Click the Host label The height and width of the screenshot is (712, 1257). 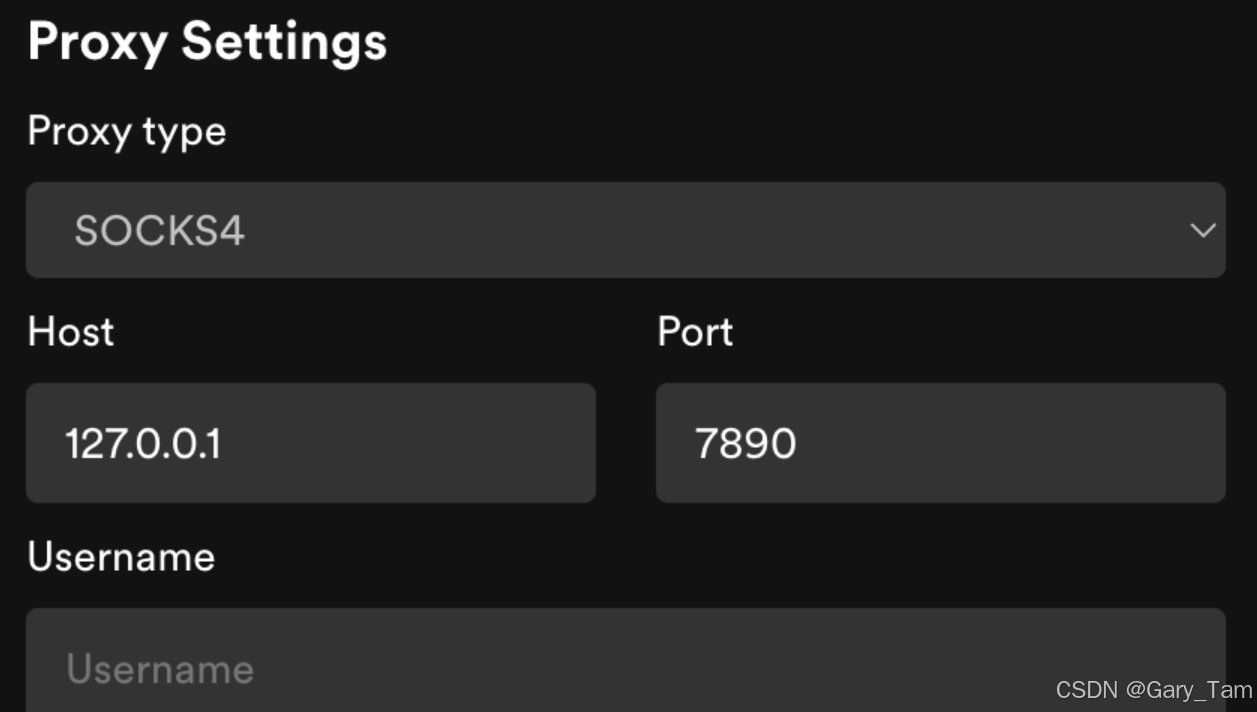[71, 331]
